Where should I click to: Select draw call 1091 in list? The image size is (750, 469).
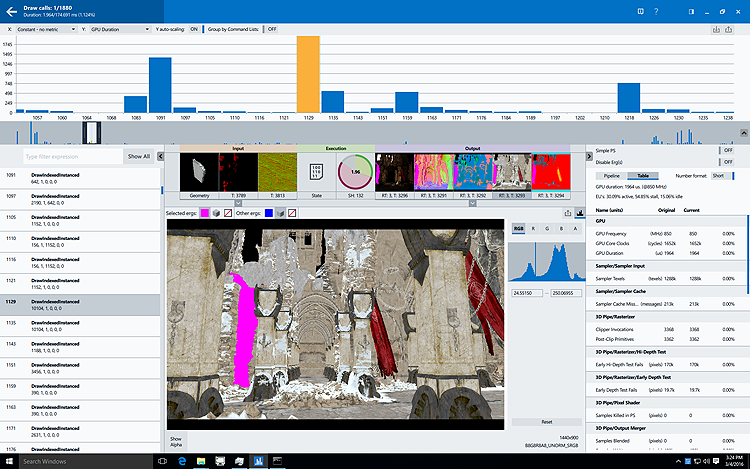(80, 178)
